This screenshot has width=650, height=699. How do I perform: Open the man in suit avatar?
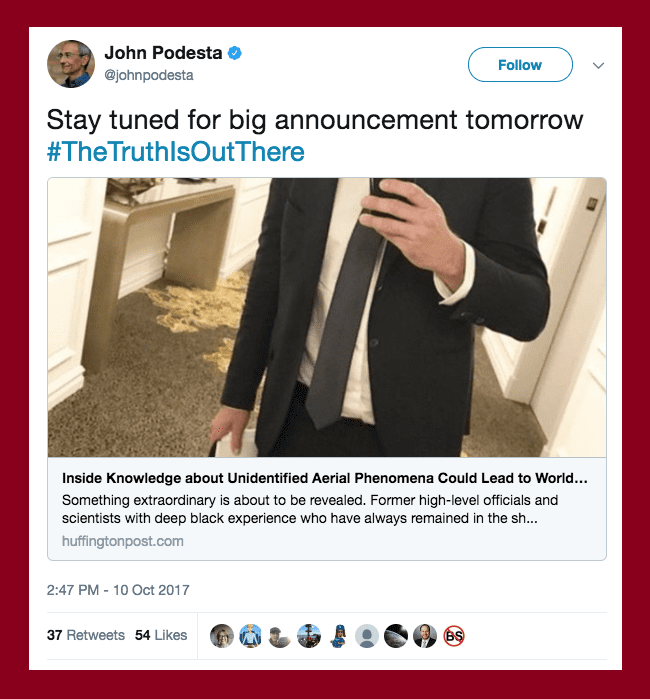coord(425,636)
